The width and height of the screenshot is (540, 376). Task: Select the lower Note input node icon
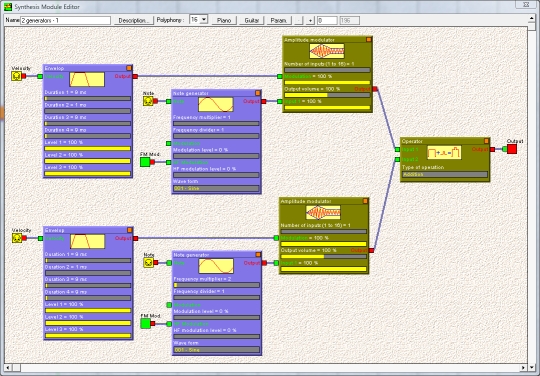tap(148, 263)
